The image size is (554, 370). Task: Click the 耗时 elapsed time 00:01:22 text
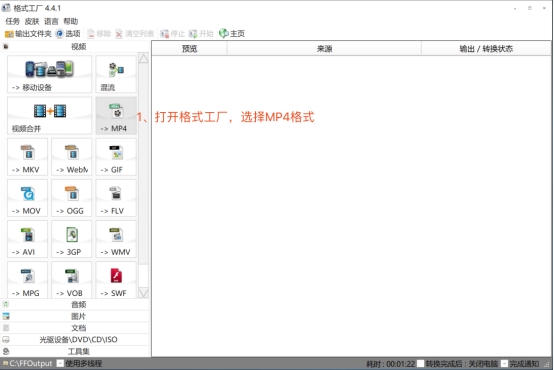tap(390, 364)
